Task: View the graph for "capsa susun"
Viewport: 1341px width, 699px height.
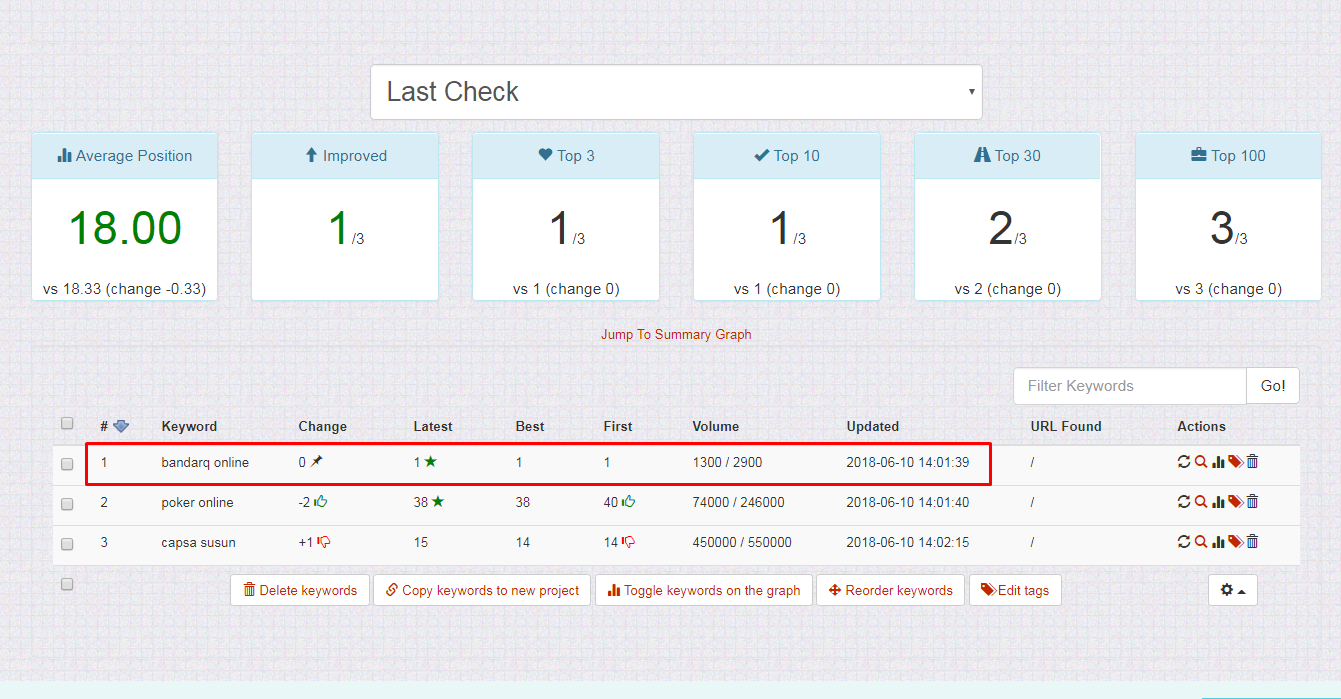Action: coord(1218,542)
